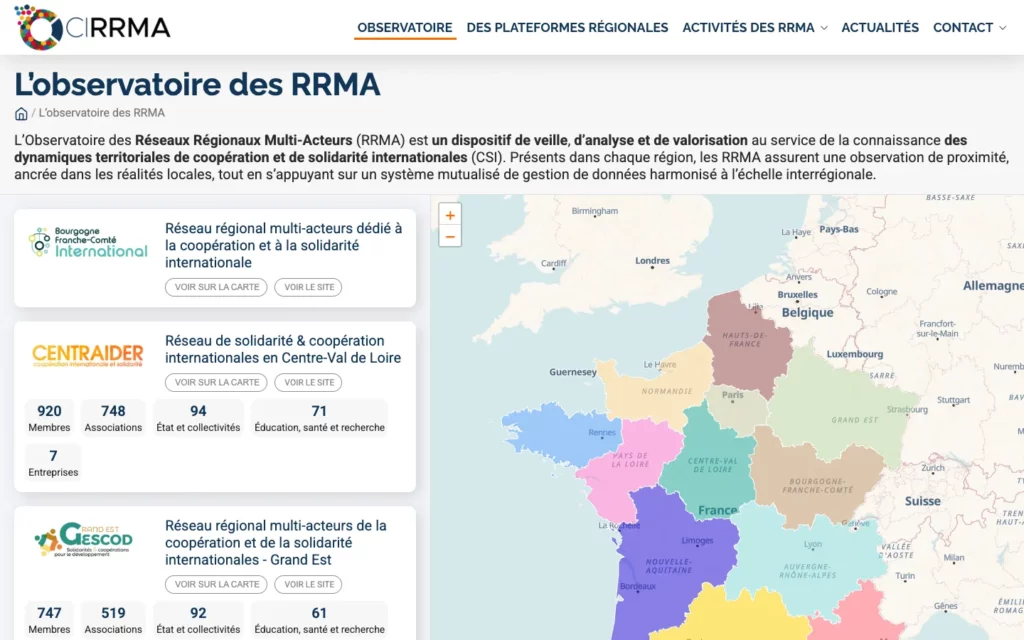Click the Bourgogne card title "Réseau régional multi-acteurs dédié"
The image size is (1024, 640).
283,246
